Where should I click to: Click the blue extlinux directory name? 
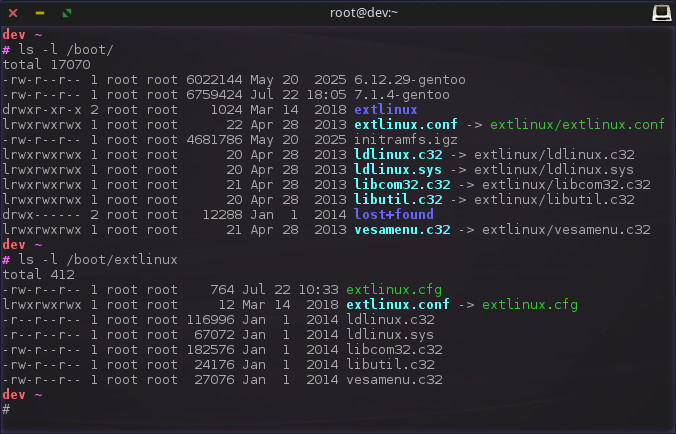pyautogui.click(x=386, y=110)
